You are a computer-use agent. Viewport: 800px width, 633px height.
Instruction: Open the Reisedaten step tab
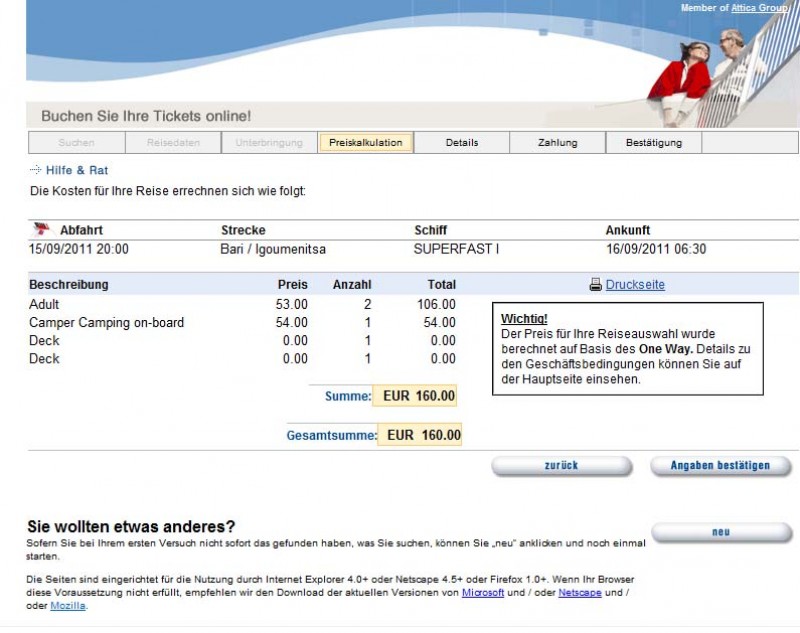coord(173,143)
